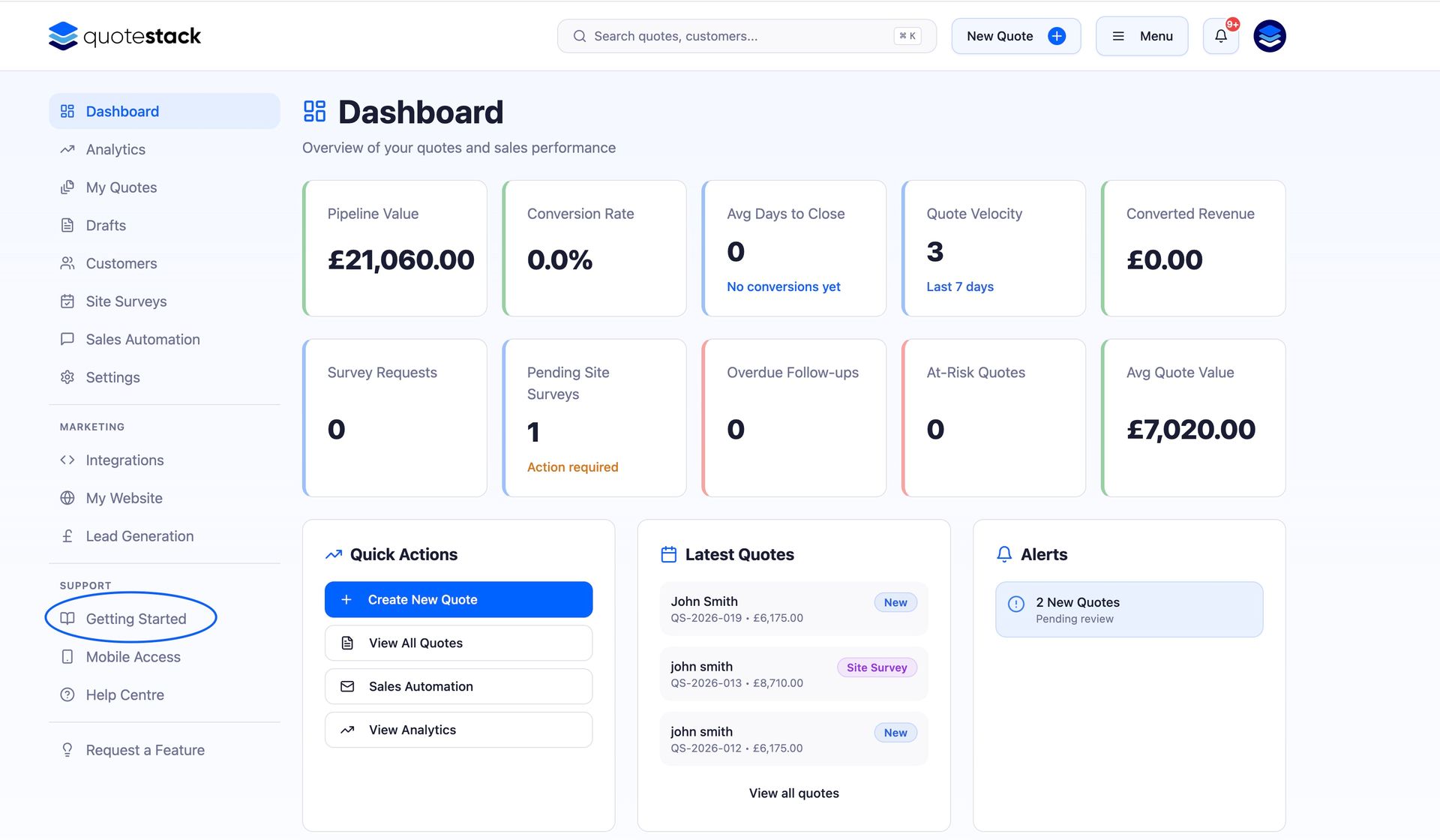Click View all quotes link
1440x840 pixels.
coord(793,793)
